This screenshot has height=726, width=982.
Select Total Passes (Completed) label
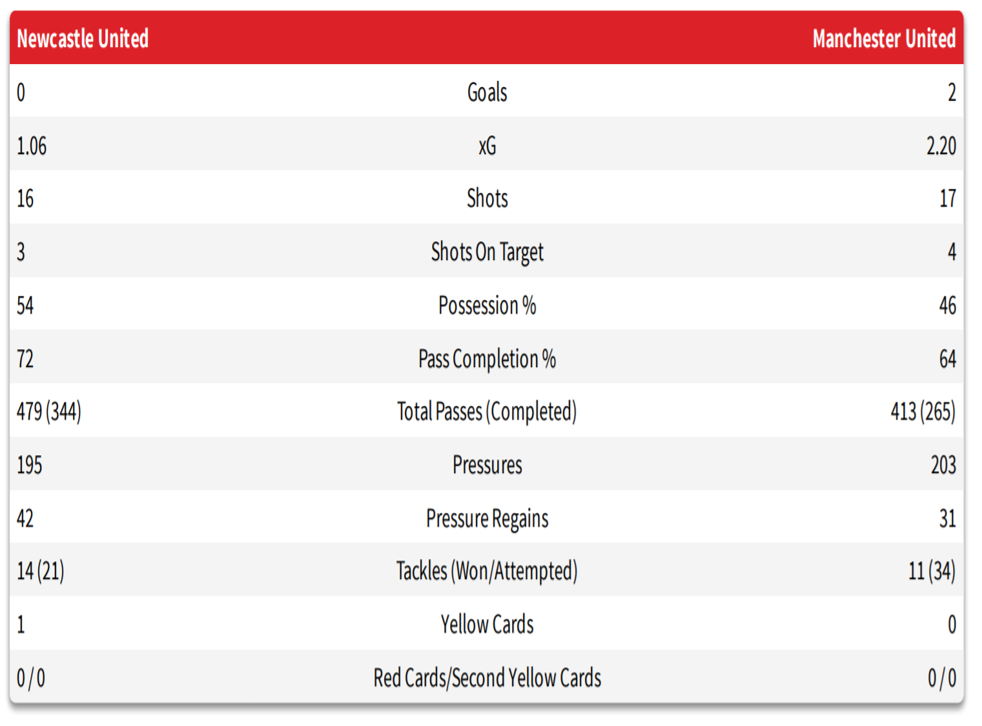487,412
